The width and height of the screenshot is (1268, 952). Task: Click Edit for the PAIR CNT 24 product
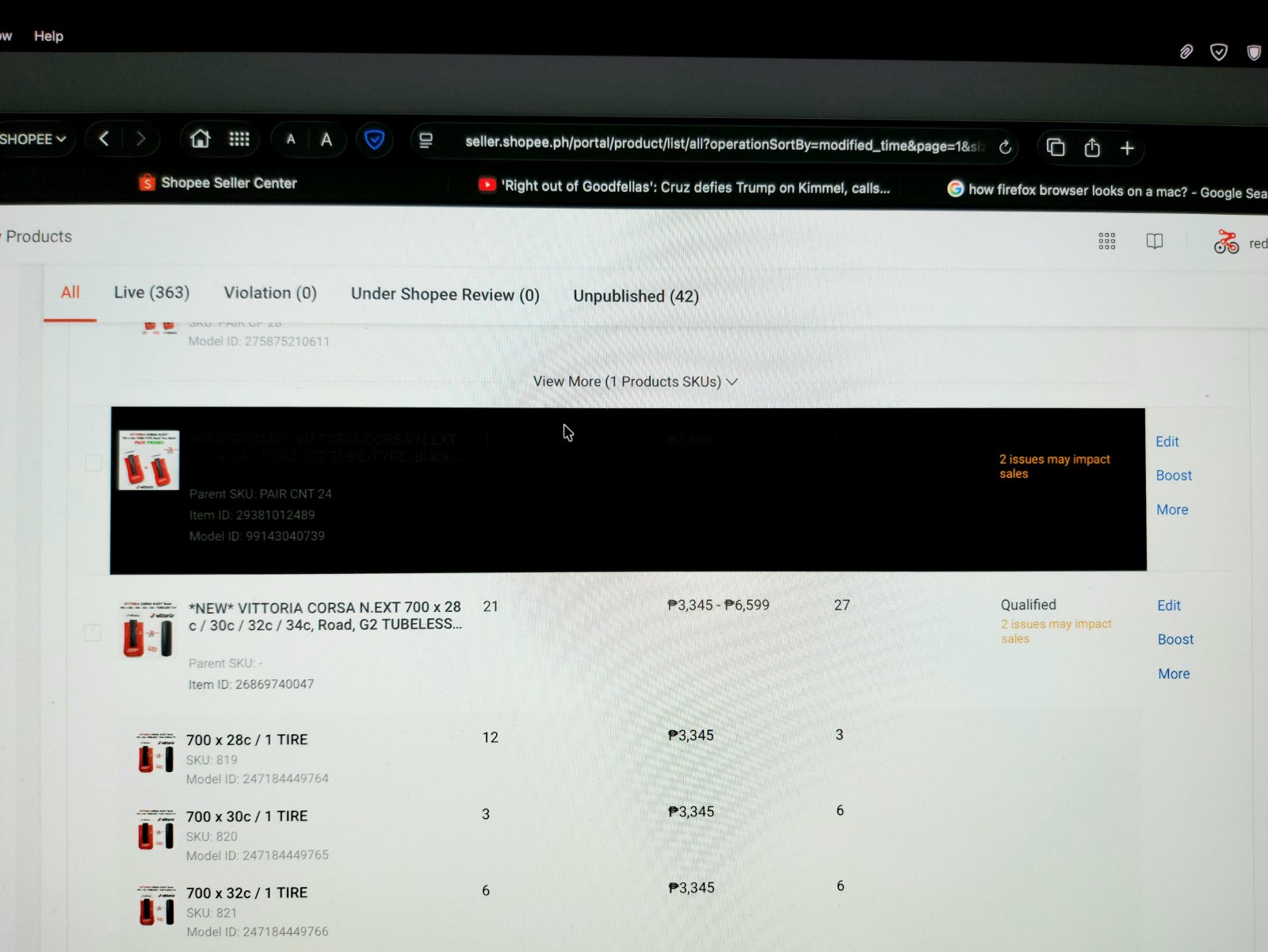[1167, 442]
